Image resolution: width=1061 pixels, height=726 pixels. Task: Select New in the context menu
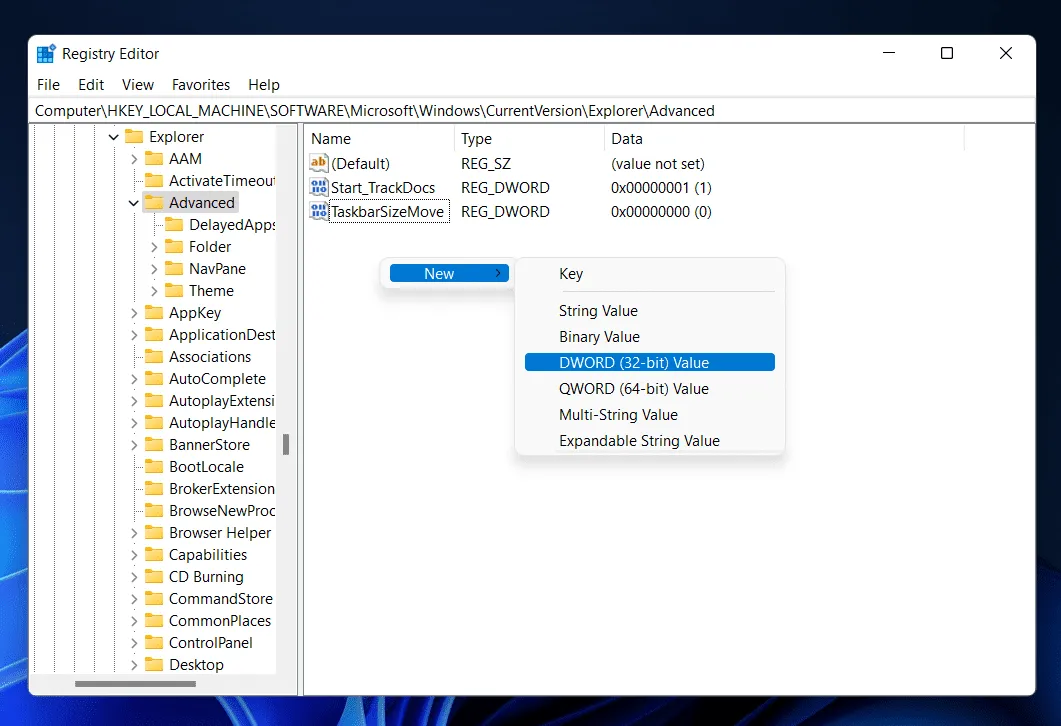[449, 273]
